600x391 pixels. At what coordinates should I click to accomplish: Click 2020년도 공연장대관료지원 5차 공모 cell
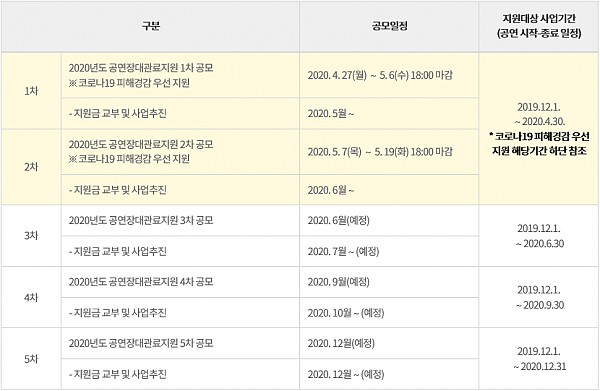pyautogui.click(x=180, y=343)
